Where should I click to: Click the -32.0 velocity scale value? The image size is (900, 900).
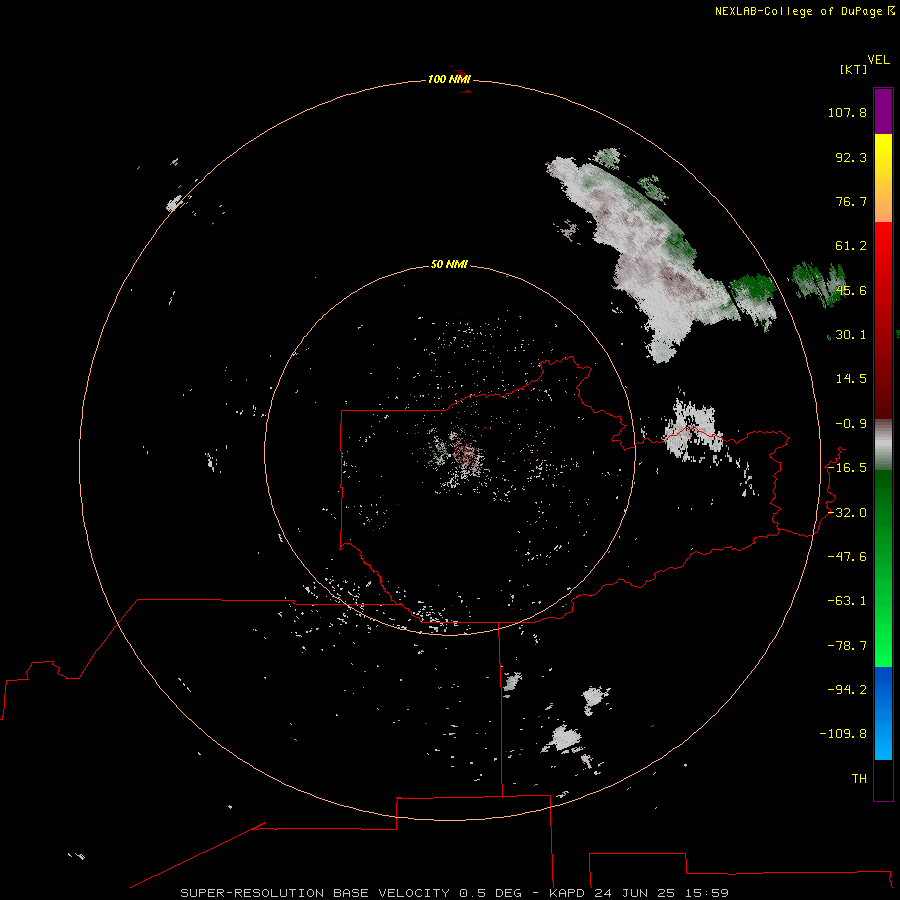[847, 513]
